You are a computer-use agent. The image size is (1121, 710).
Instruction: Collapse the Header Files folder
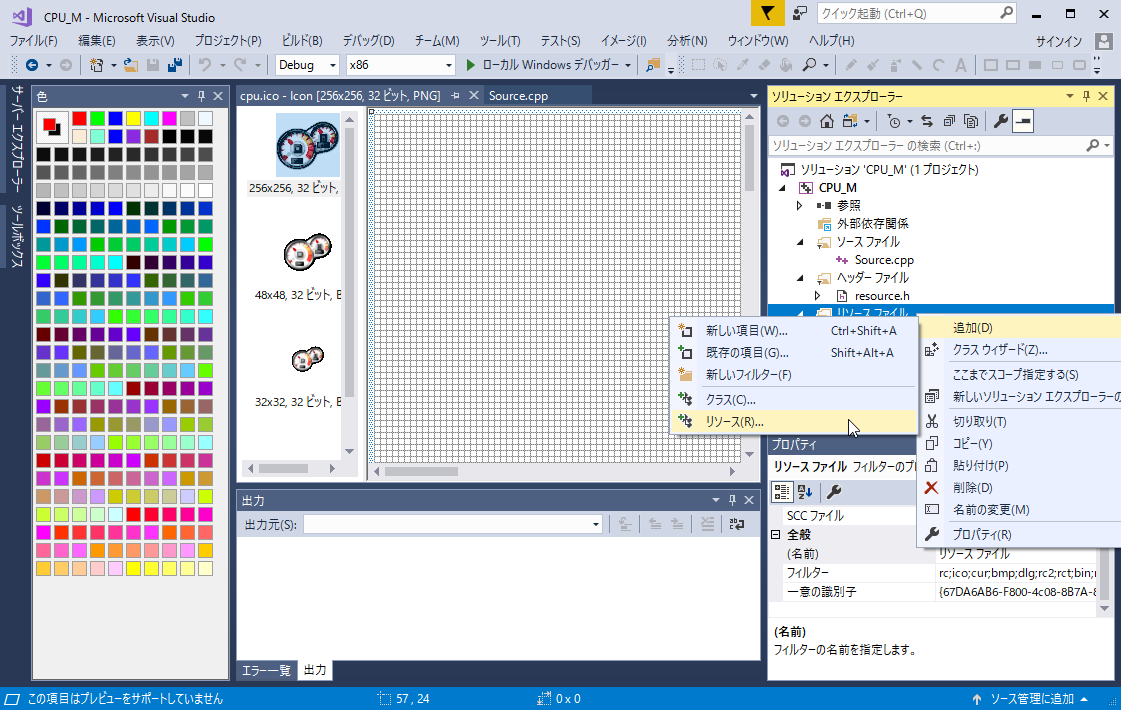800,277
